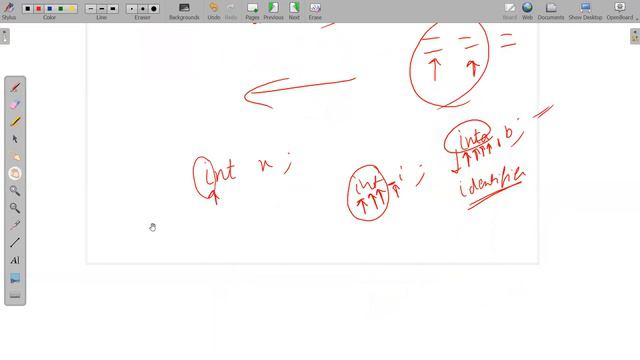Choose the thin line width
This screenshot has width=640, height=360.
point(91,9)
